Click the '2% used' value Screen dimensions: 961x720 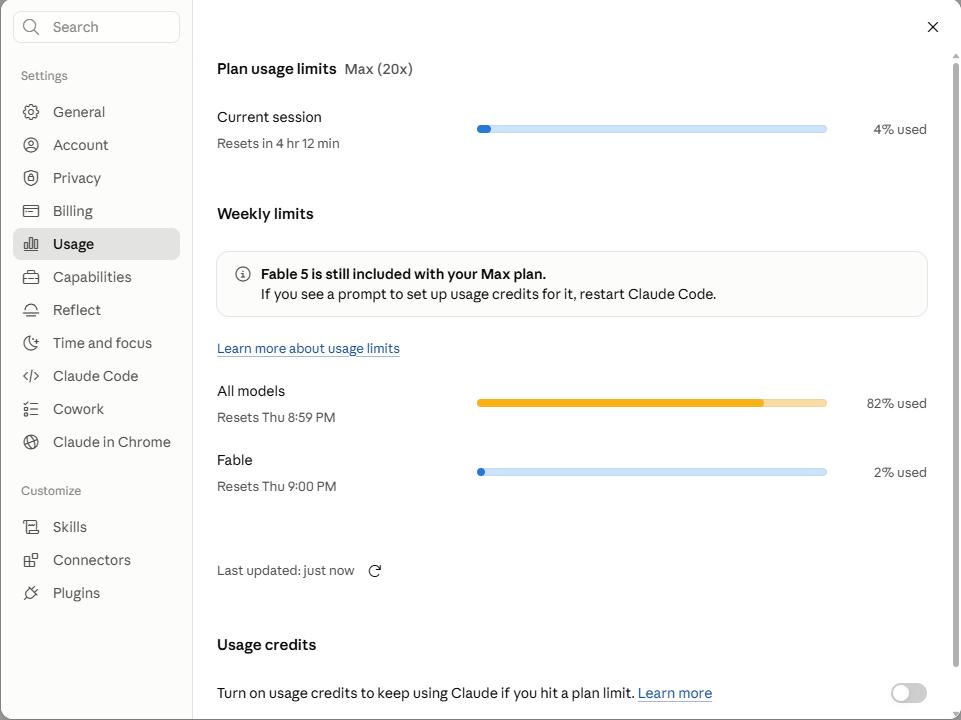(x=900, y=472)
